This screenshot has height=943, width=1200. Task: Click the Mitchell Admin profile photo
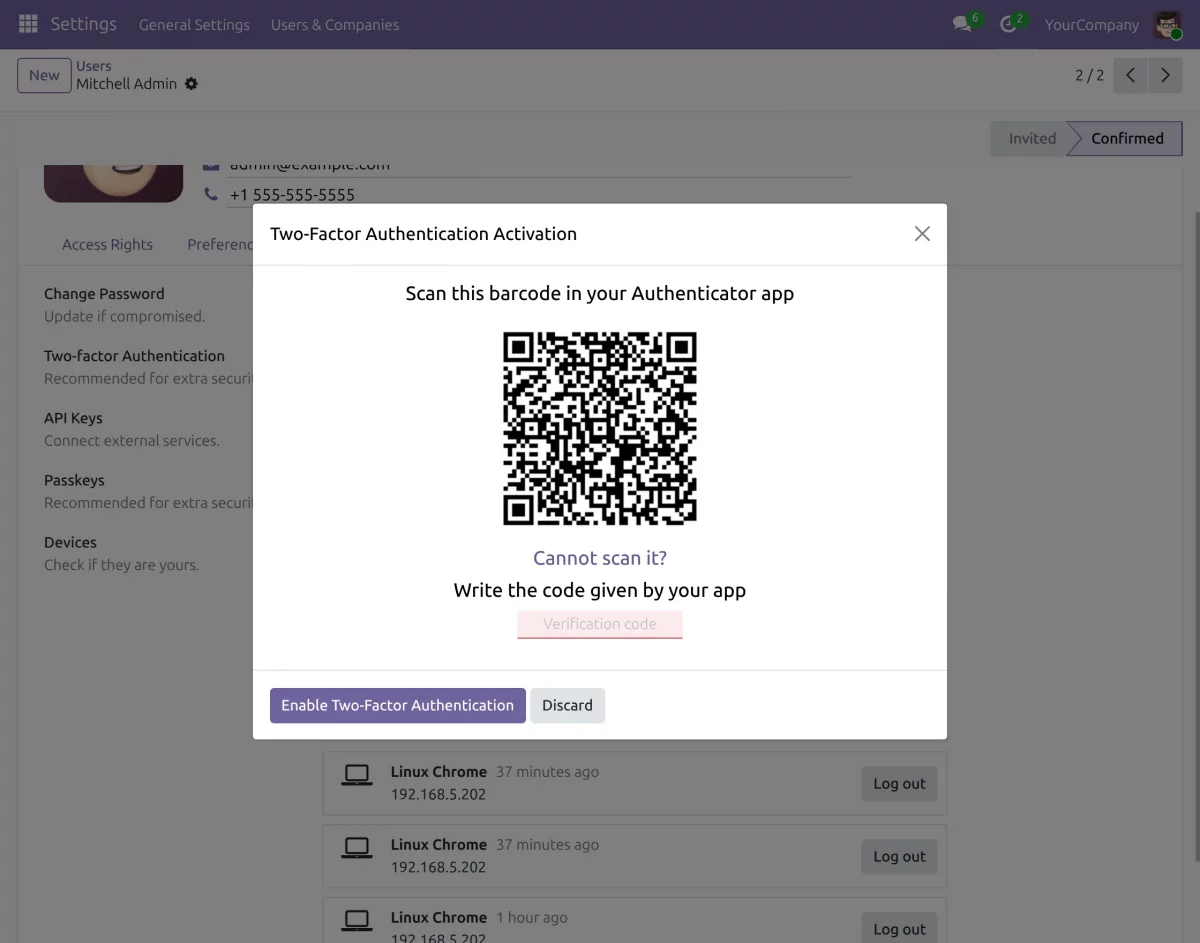click(x=114, y=183)
